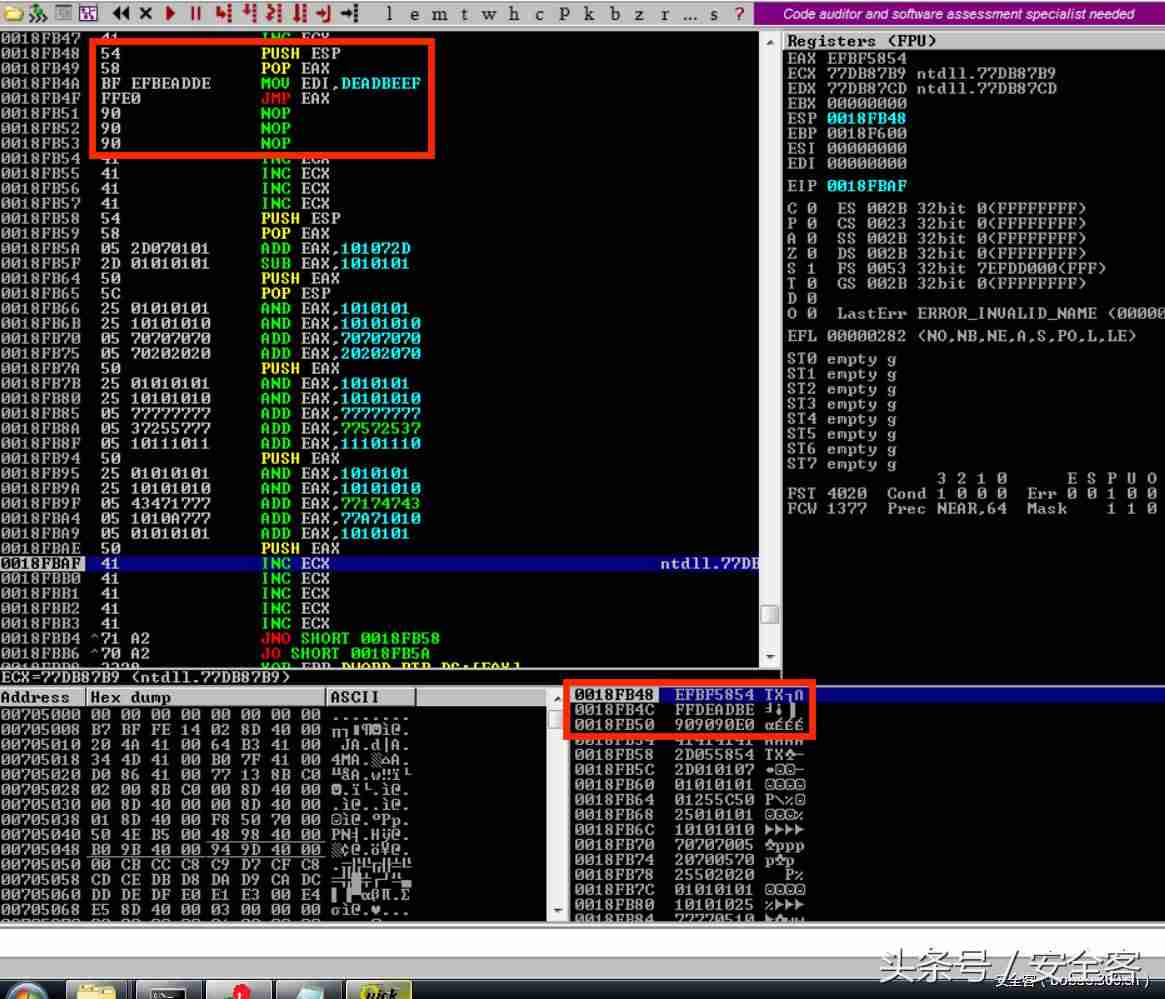Click the red question mark help icon

pos(739,13)
